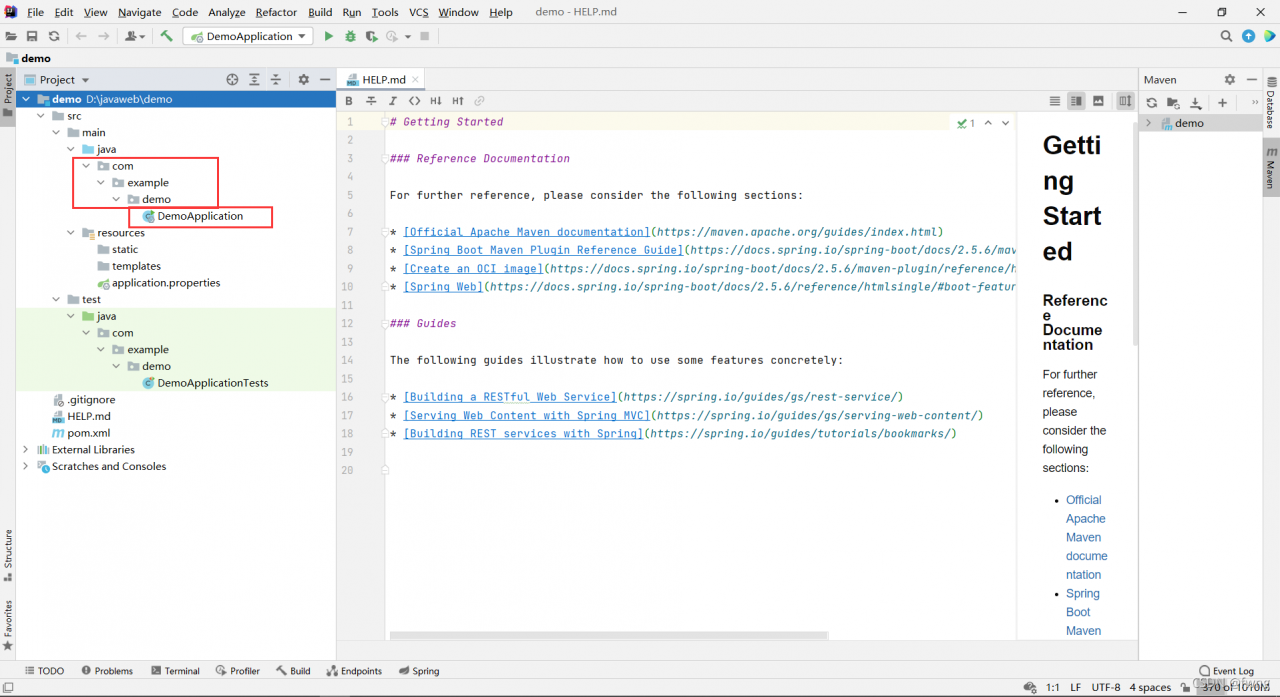The width and height of the screenshot is (1280, 697).
Task: Click Expand All in Project panel
Action: tap(254, 79)
